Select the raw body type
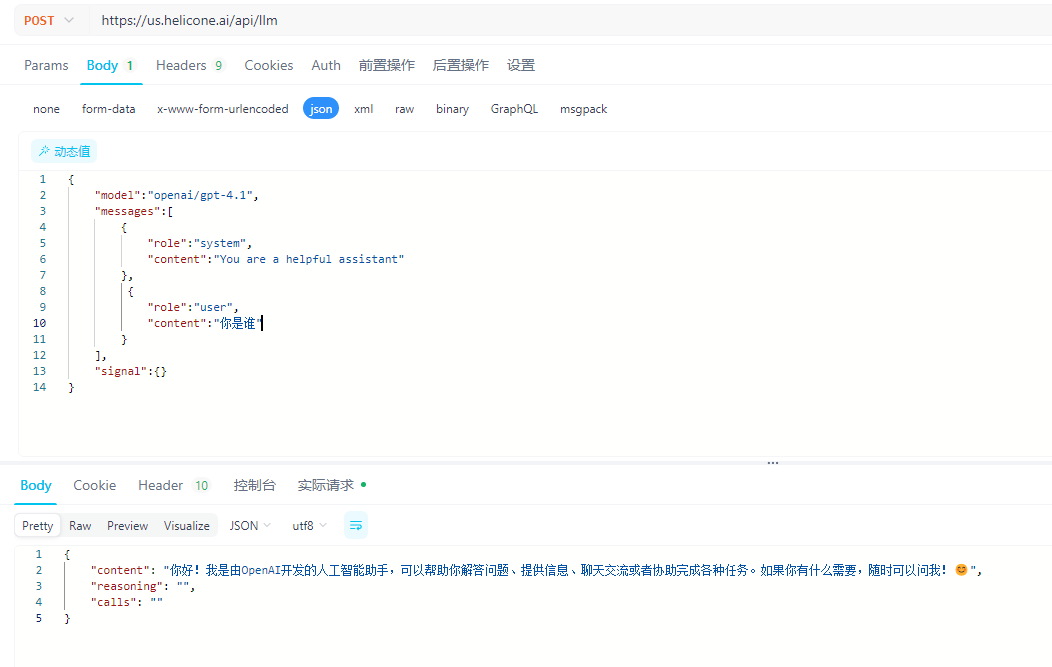The width and height of the screenshot is (1052, 667). click(x=405, y=109)
